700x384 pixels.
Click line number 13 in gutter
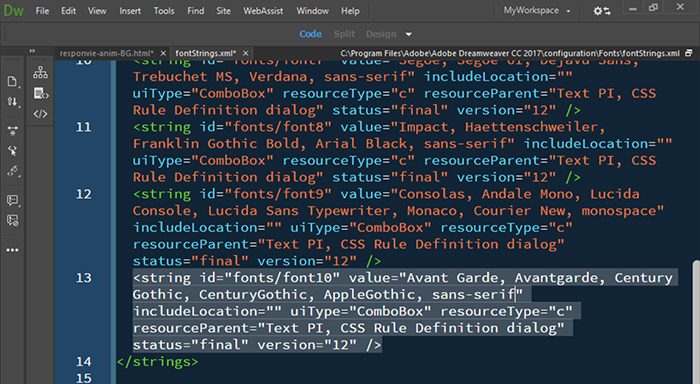tap(83, 278)
